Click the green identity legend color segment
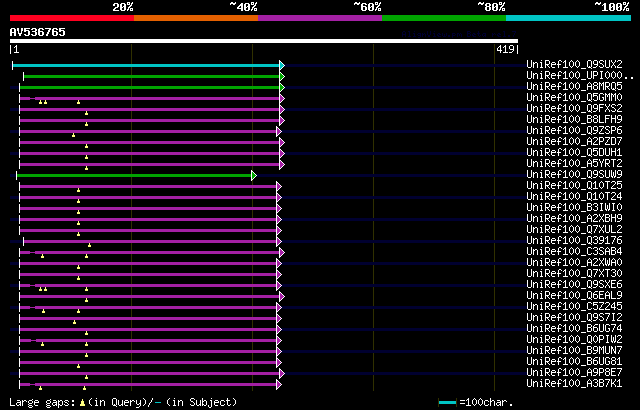The width and height of the screenshot is (640, 410). (x=444, y=18)
